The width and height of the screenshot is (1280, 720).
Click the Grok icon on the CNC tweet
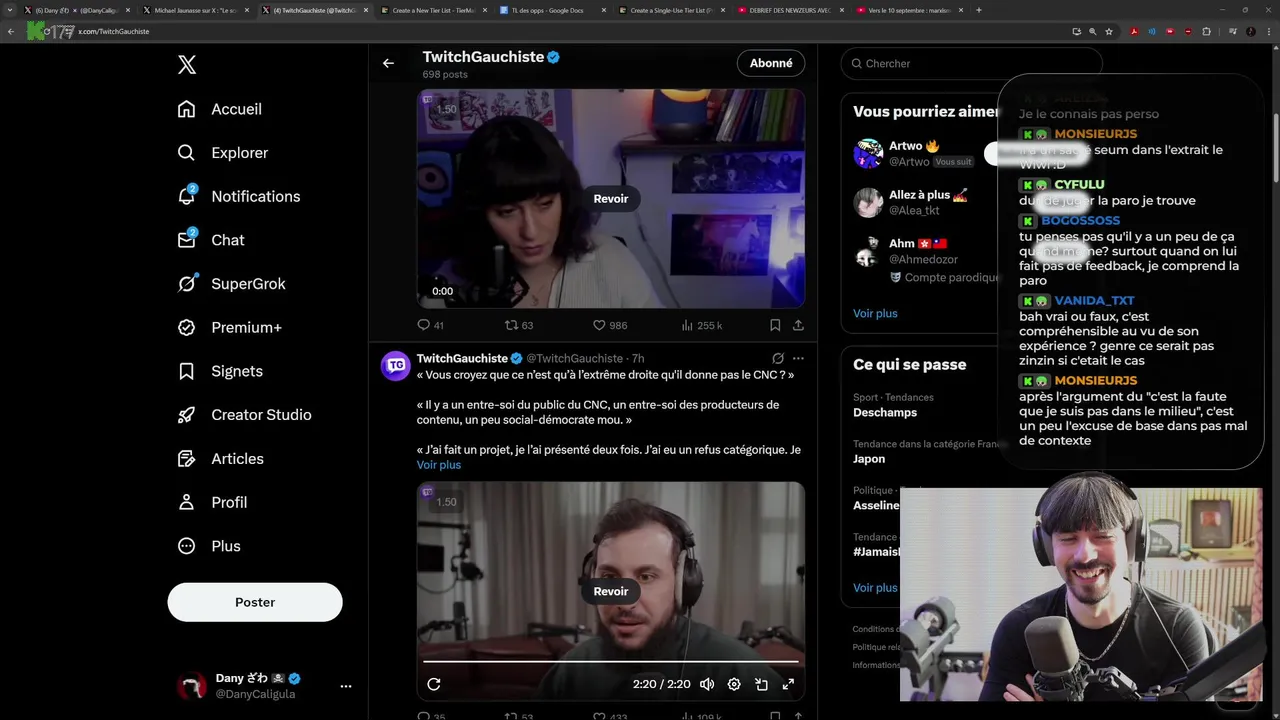point(777,358)
